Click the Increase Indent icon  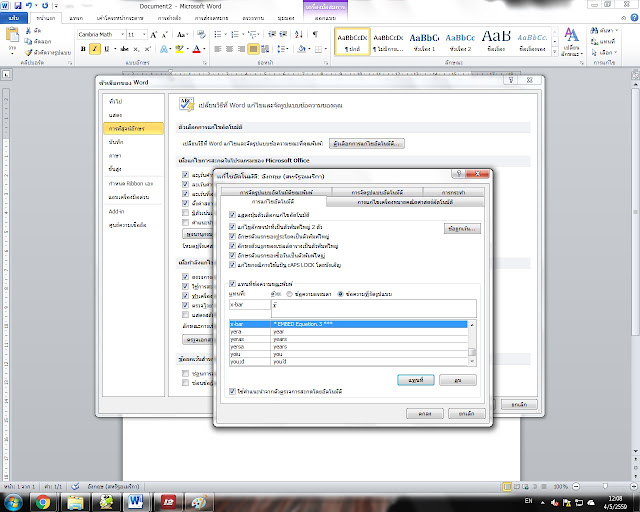click(x=283, y=35)
